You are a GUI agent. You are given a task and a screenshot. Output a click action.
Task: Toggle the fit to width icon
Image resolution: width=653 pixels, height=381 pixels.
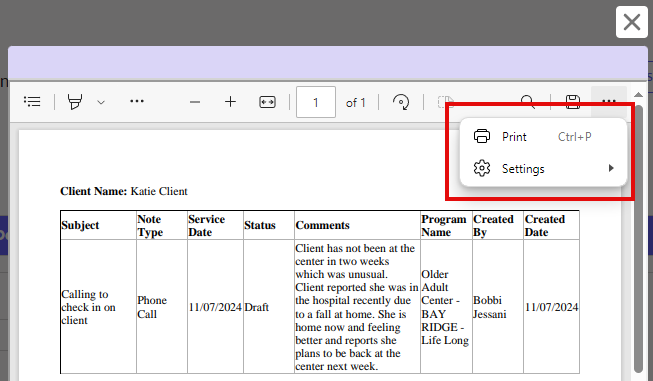click(x=267, y=102)
